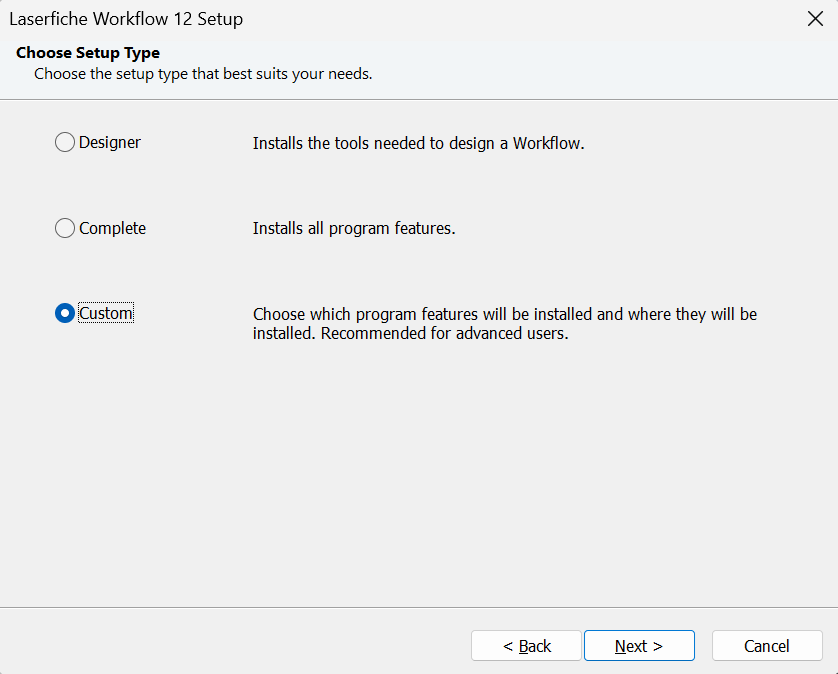This screenshot has height=674, width=838.
Task: Proceed by pressing the Next button
Action: [x=639, y=646]
